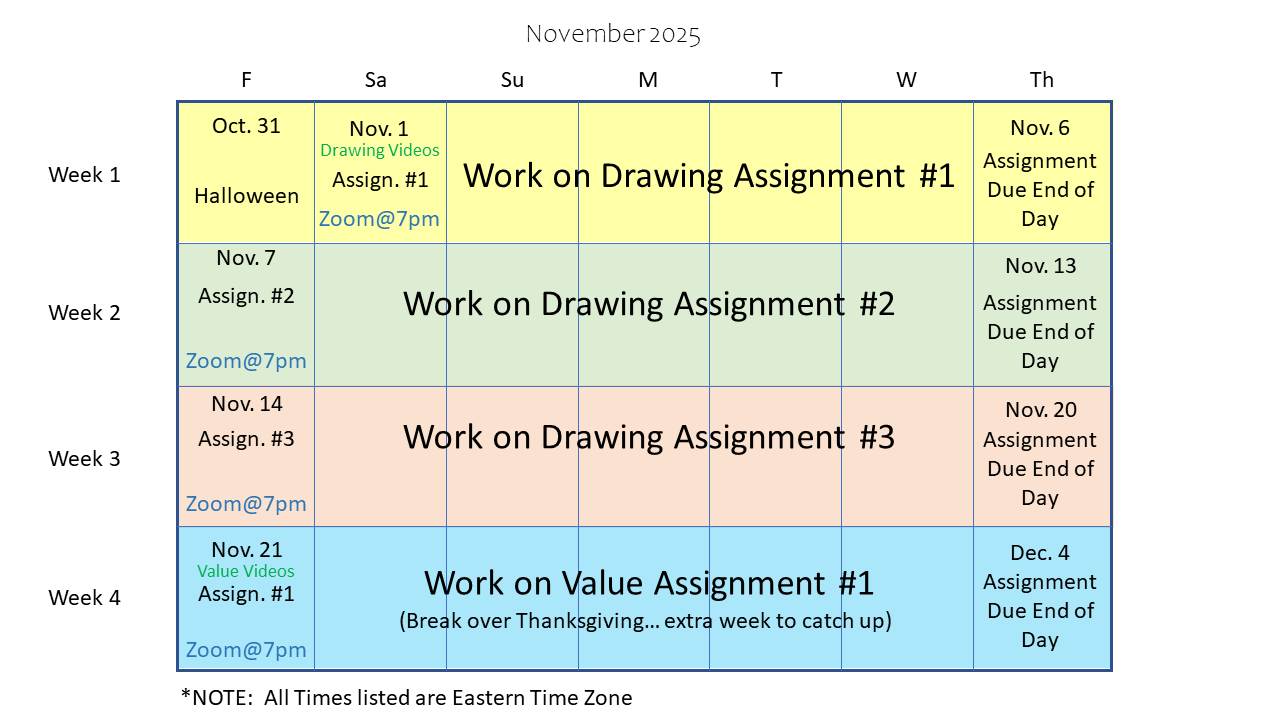
Task: Click the Week 3 row label
Action: (84, 459)
